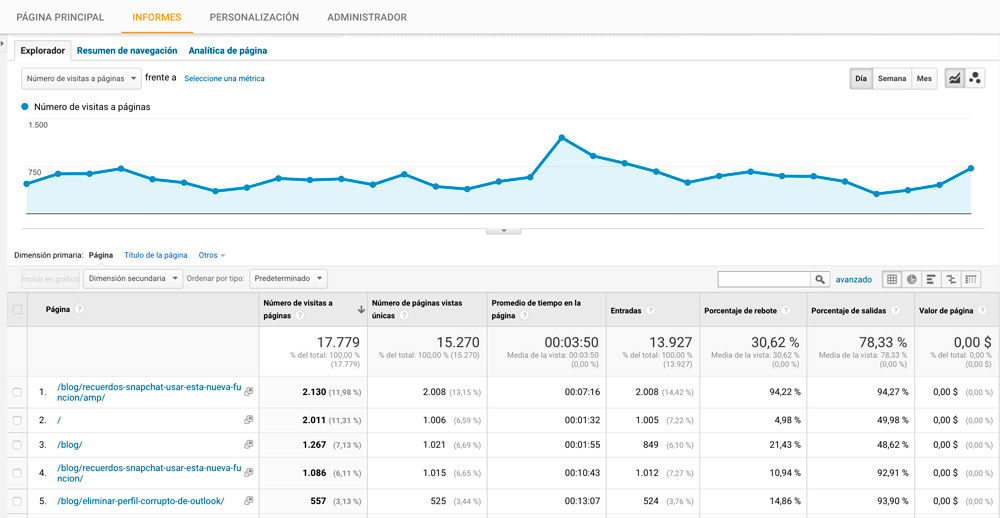Open the PERSONALIZACIÓN top menu
1000x518 pixels.
[x=254, y=17]
